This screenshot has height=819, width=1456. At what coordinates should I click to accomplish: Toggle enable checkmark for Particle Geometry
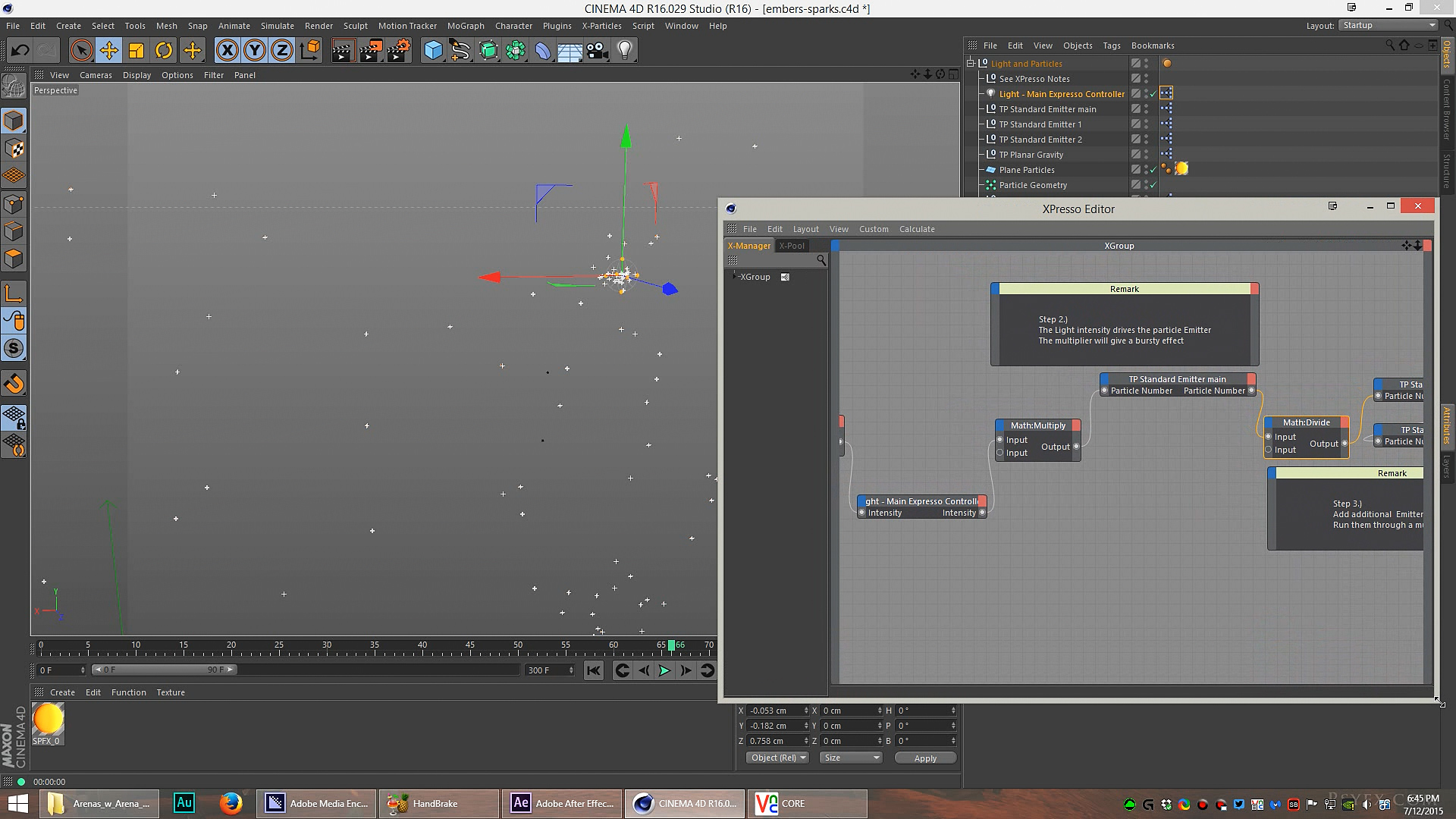pos(1153,185)
